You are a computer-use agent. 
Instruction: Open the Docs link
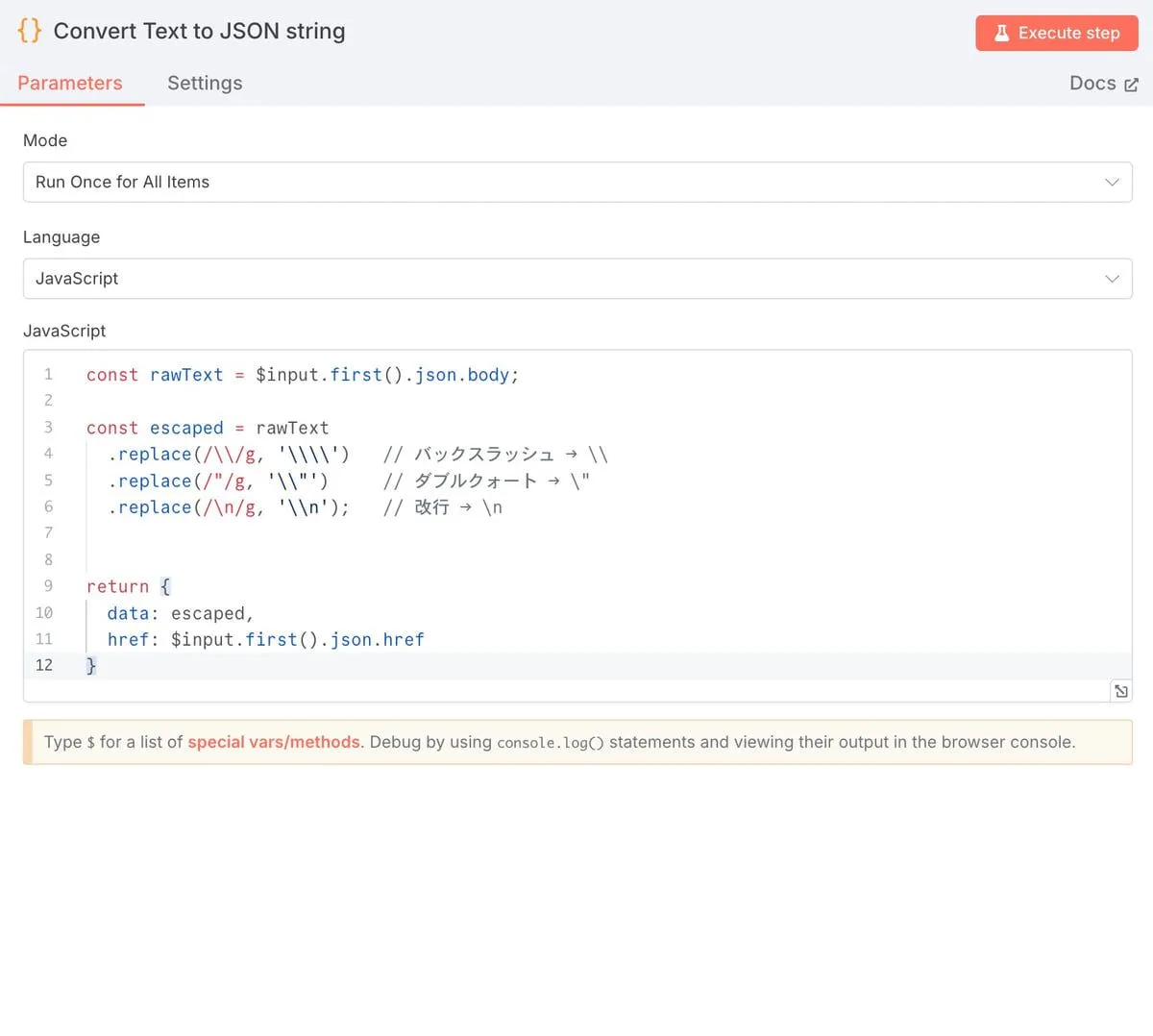[x=1092, y=84]
